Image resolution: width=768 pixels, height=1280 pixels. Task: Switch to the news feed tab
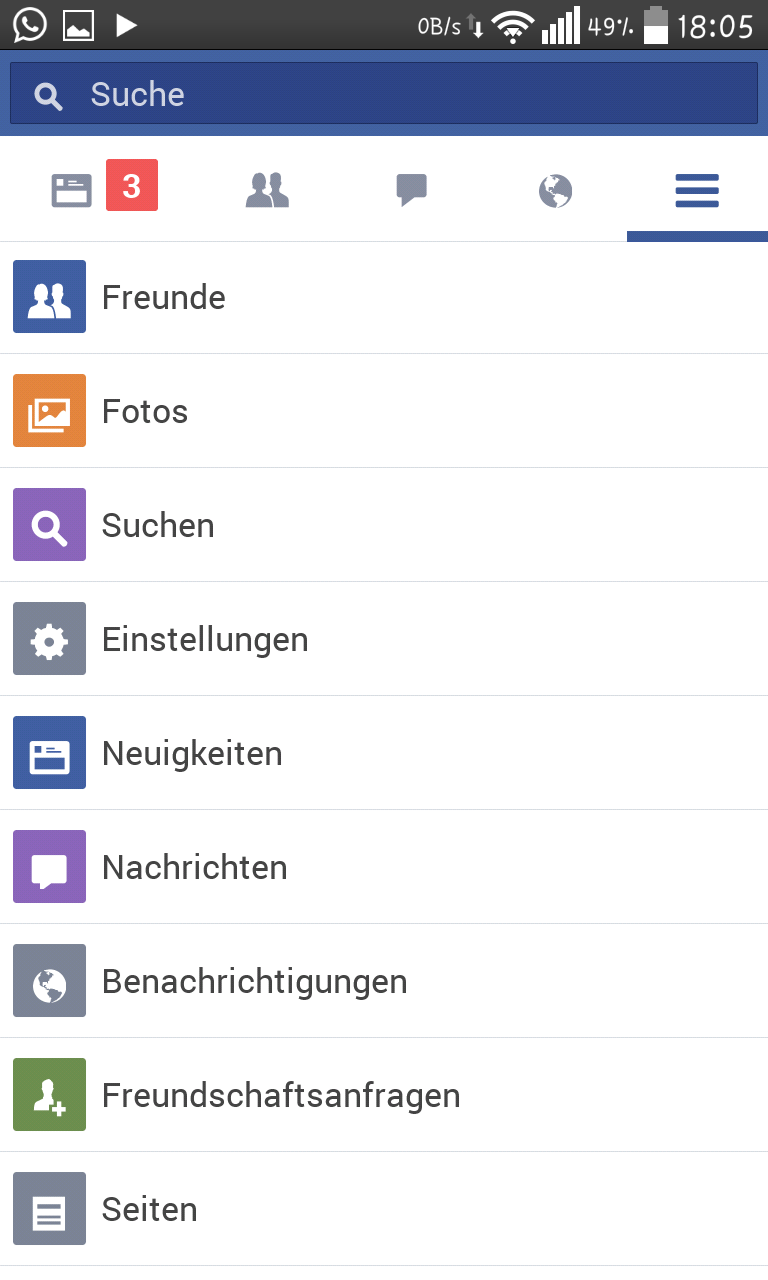pos(72,189)
